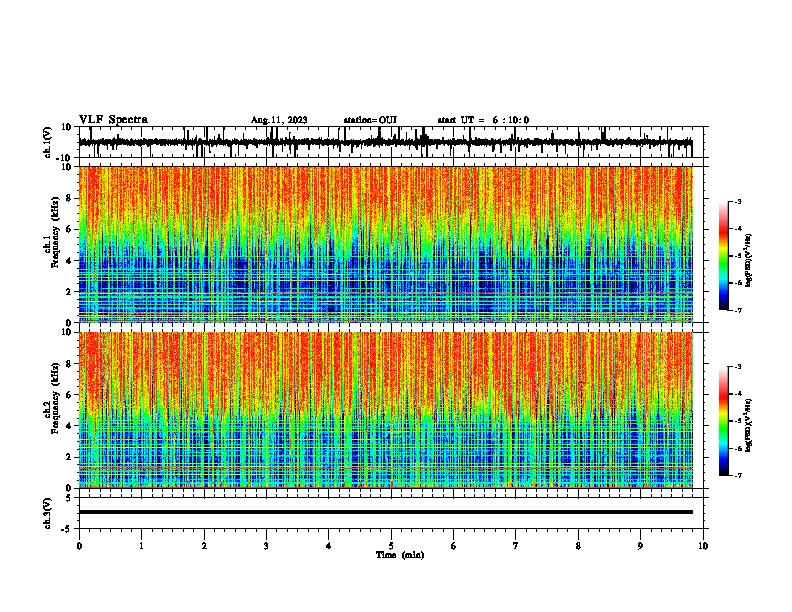Click time axis tick label "8"
792x612 pixels.
578,546
